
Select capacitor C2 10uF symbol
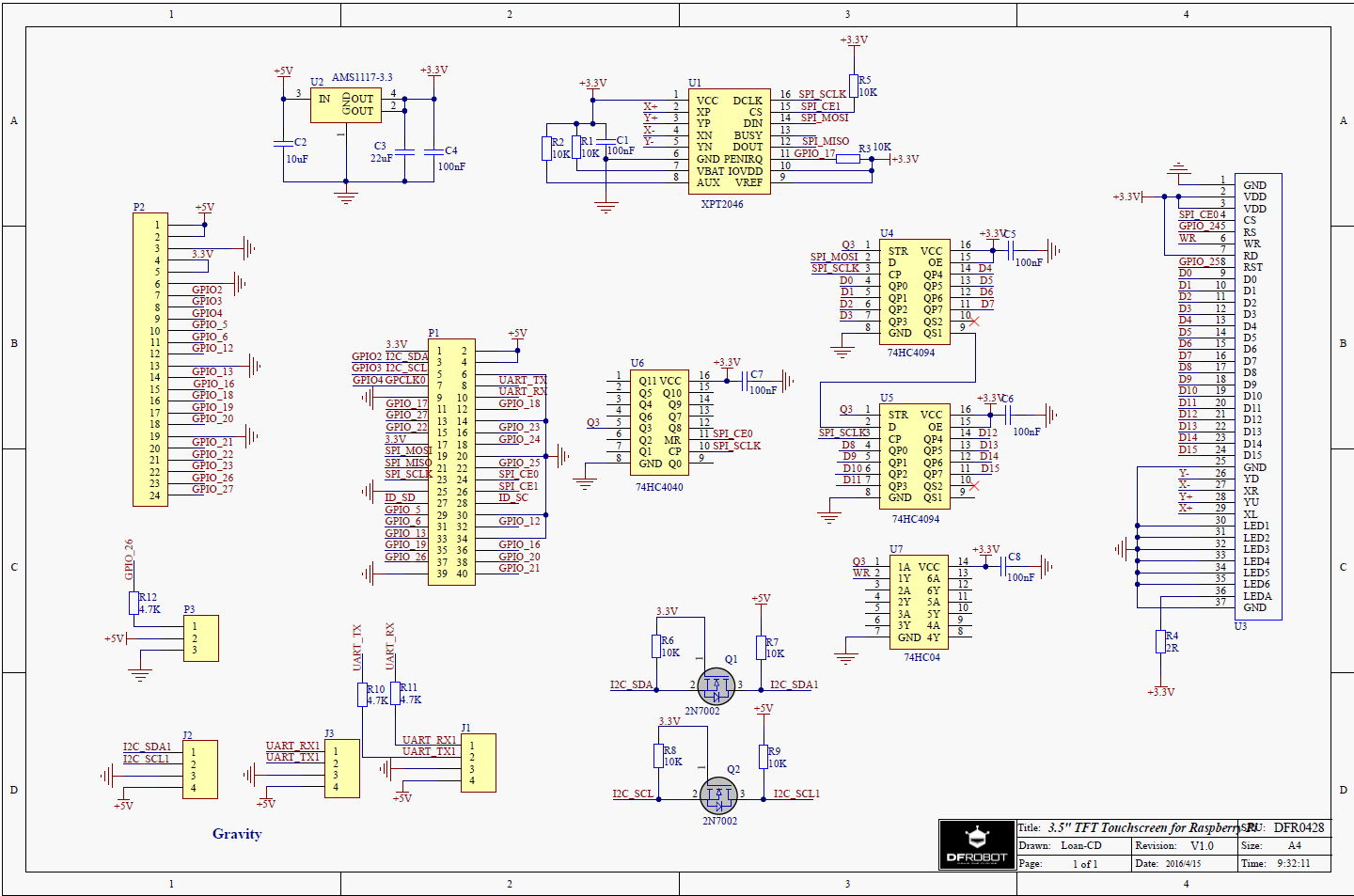pos(282,143)
